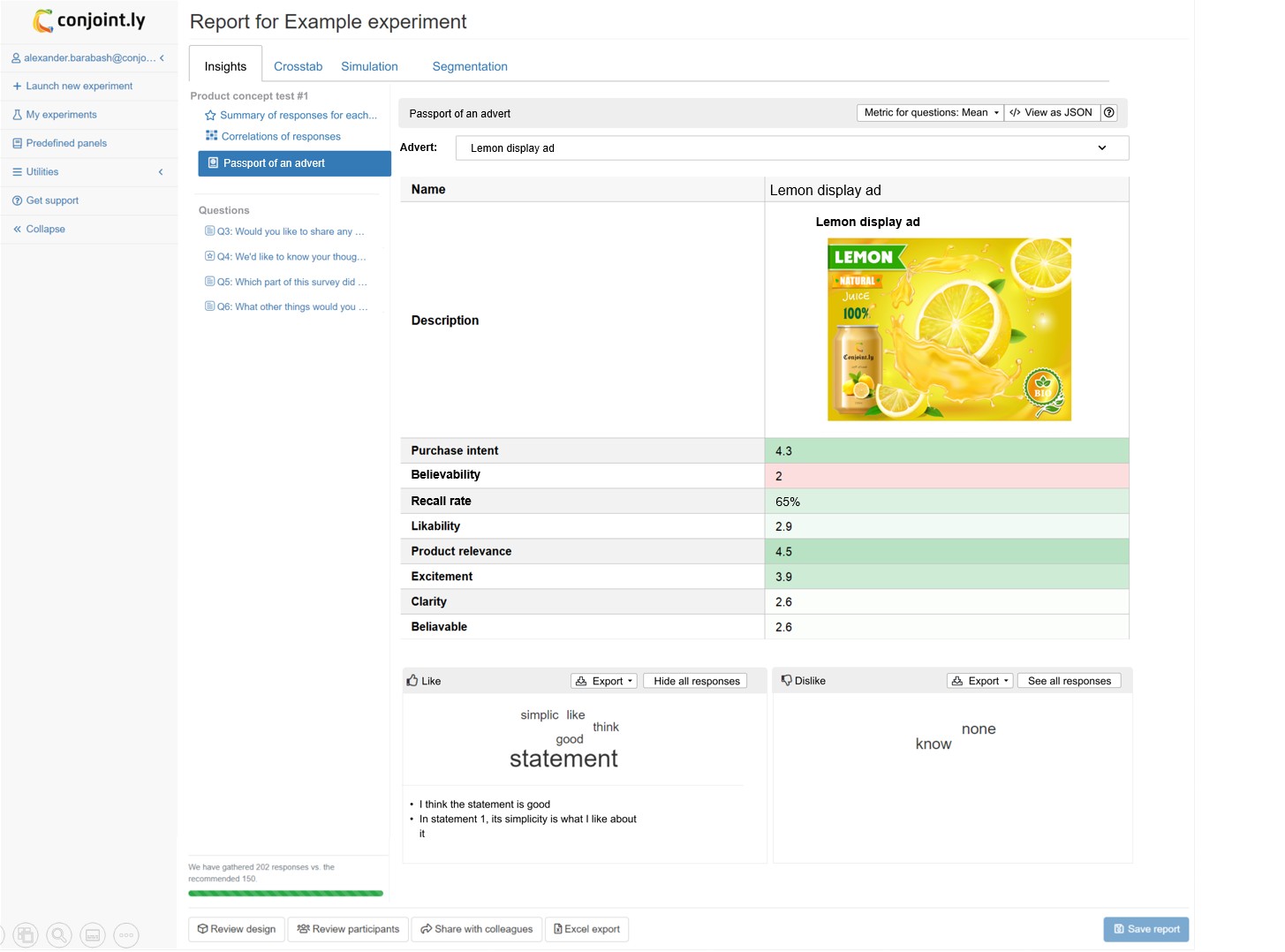The width and height of the screenshot is (1285, 952).
Task: Switch to the Crosstab tab
Action: (298, 66)
